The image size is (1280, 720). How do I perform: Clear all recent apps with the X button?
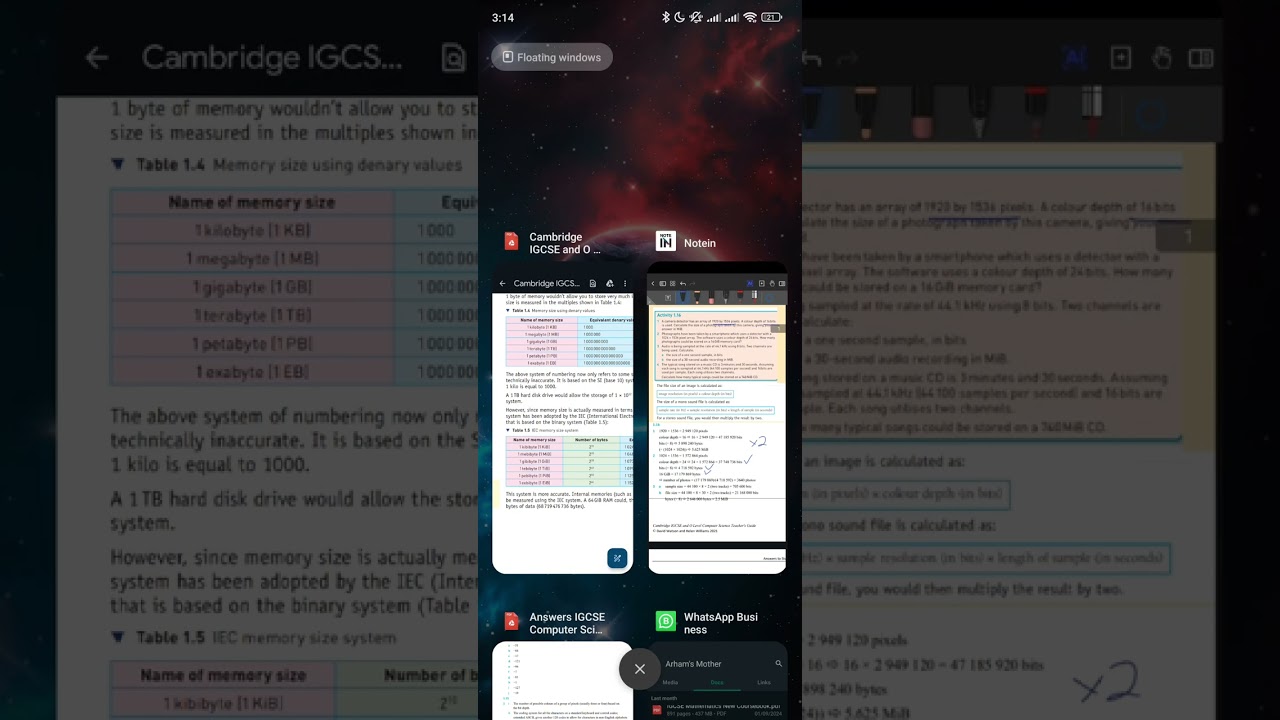tap(640, 669)
